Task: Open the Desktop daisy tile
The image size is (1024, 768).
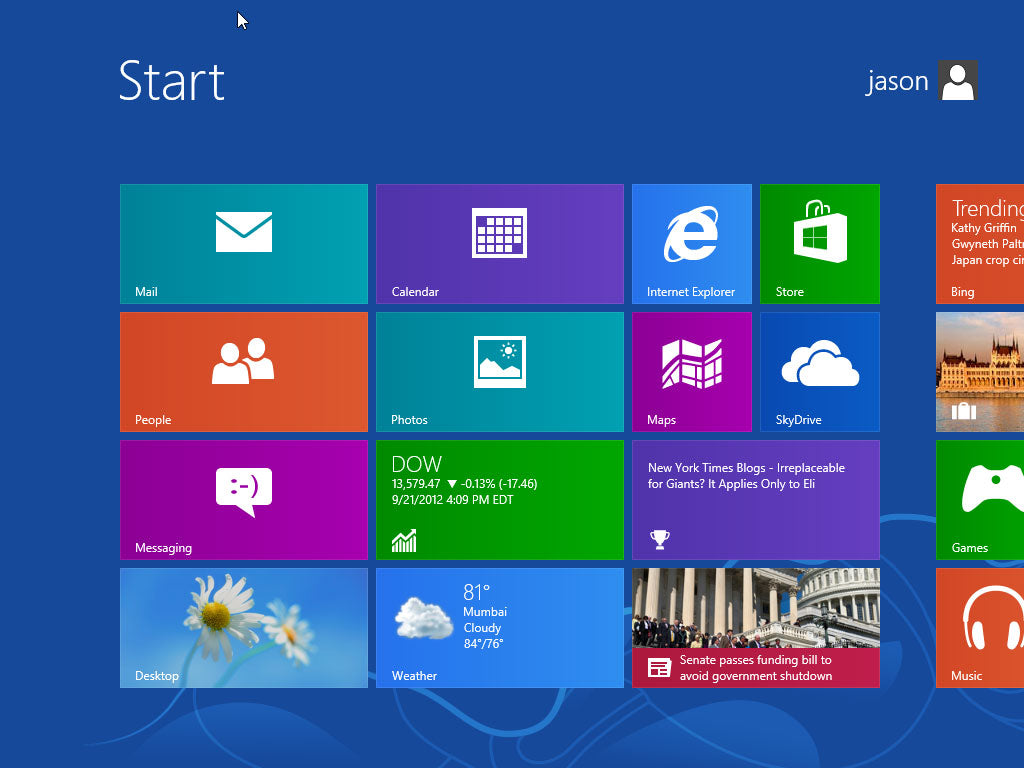Action: 243,627
